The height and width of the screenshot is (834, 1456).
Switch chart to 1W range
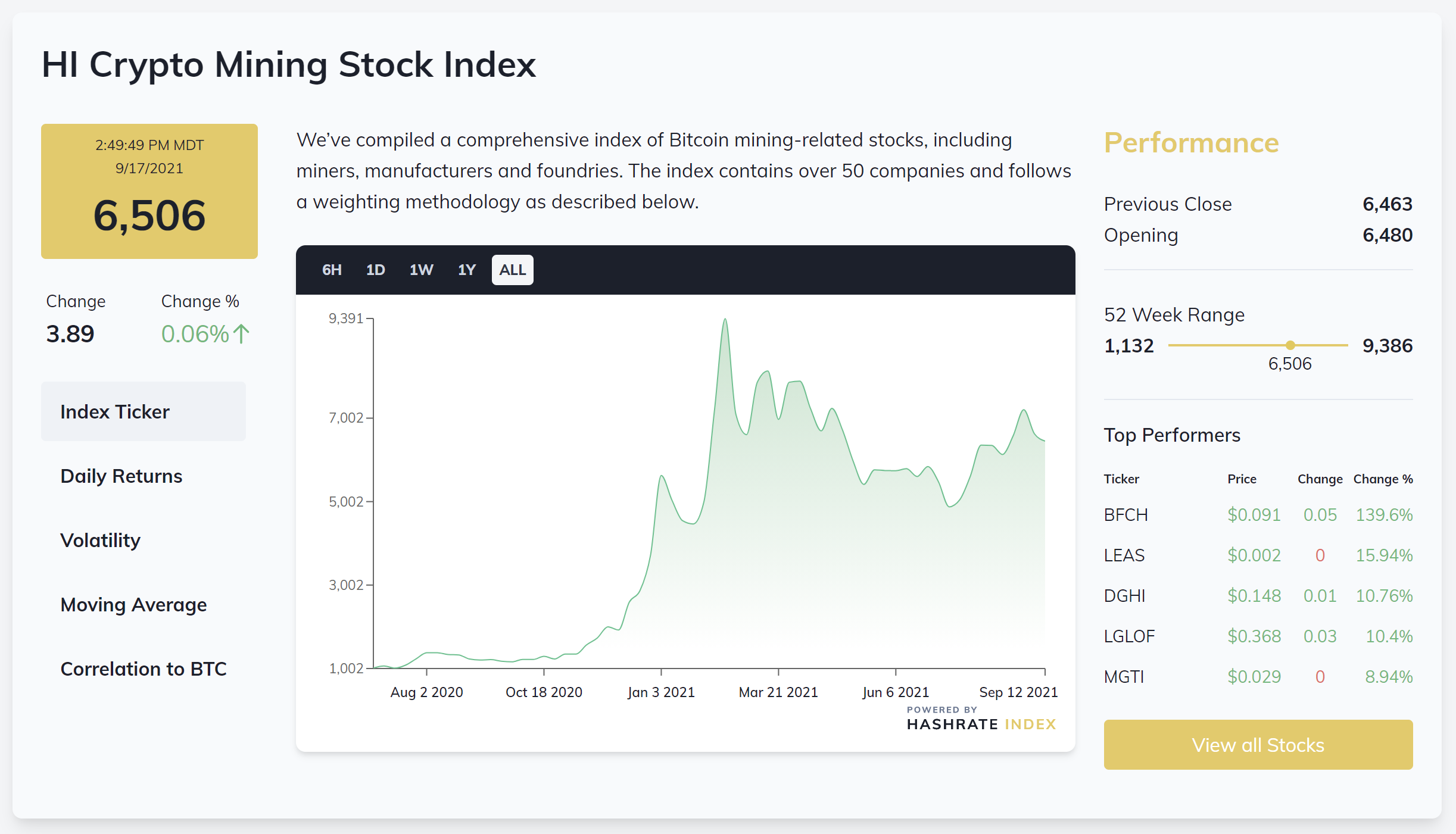tap(421, 270)
